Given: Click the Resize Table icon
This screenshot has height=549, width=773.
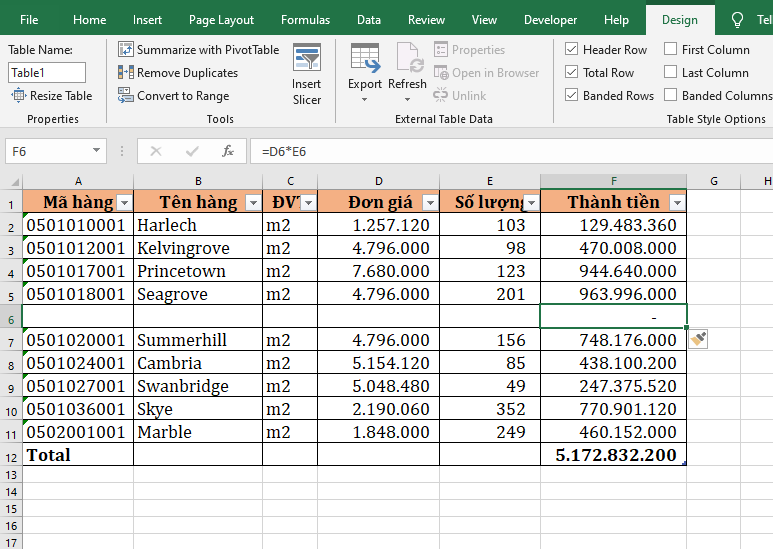Looking at the screenshot, I should pos(19,95).
